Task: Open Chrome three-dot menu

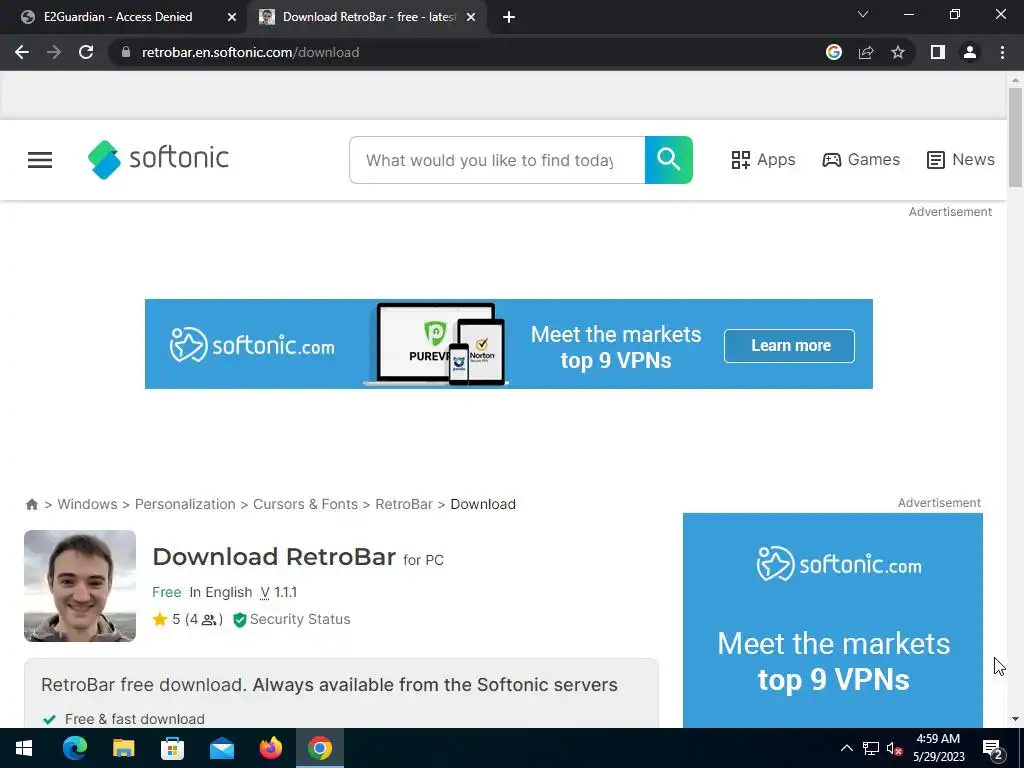Action: (x=1002, y=52)
